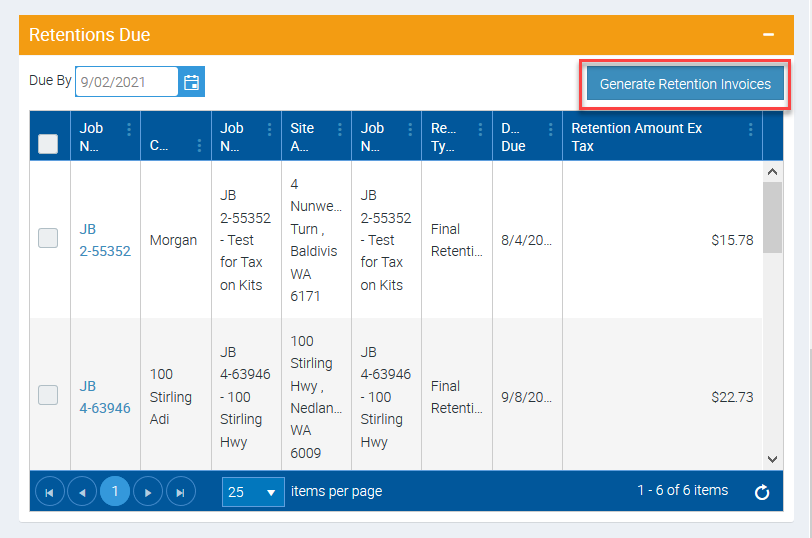
Task: Check the JB 4-63946 row checkbox
Action: pos(48,395)
